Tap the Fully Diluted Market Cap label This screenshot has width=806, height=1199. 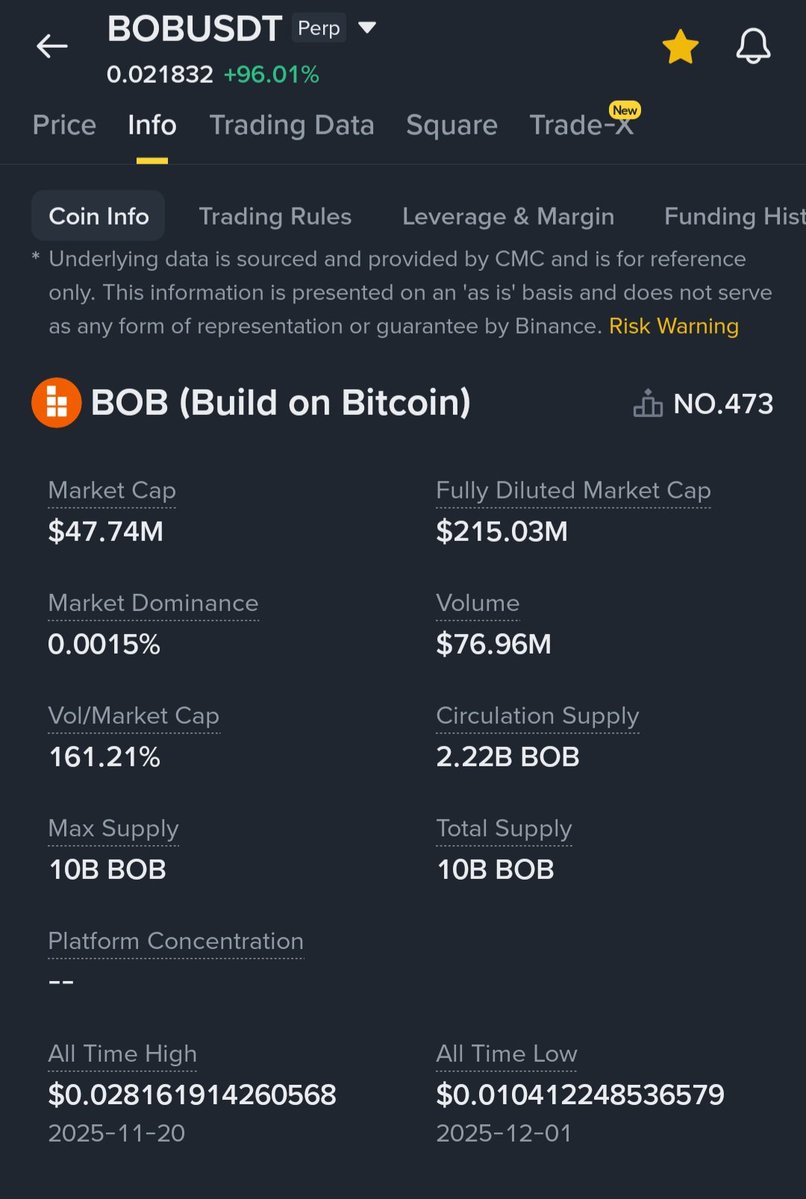point(574,491)
